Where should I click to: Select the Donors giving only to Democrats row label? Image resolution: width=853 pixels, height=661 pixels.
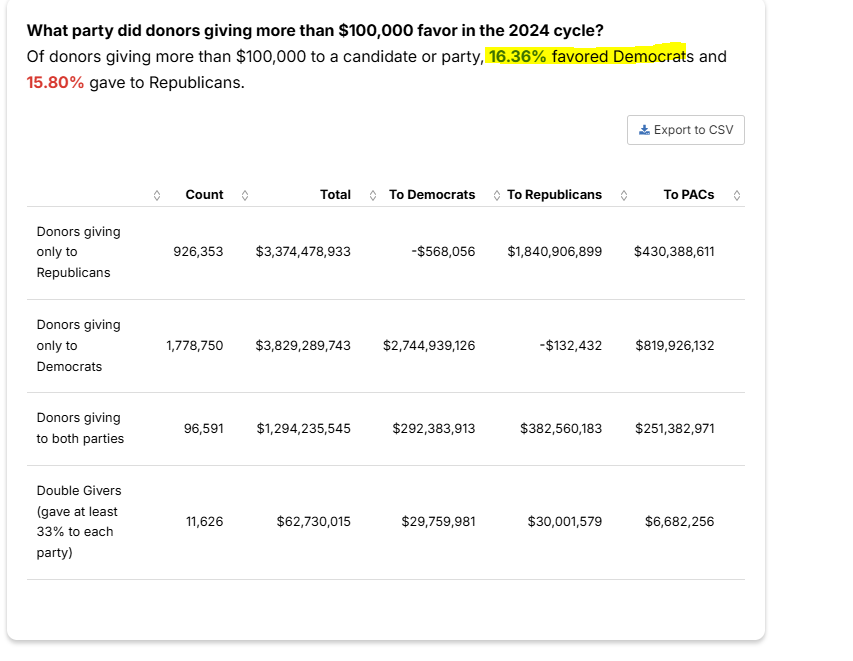78,345
